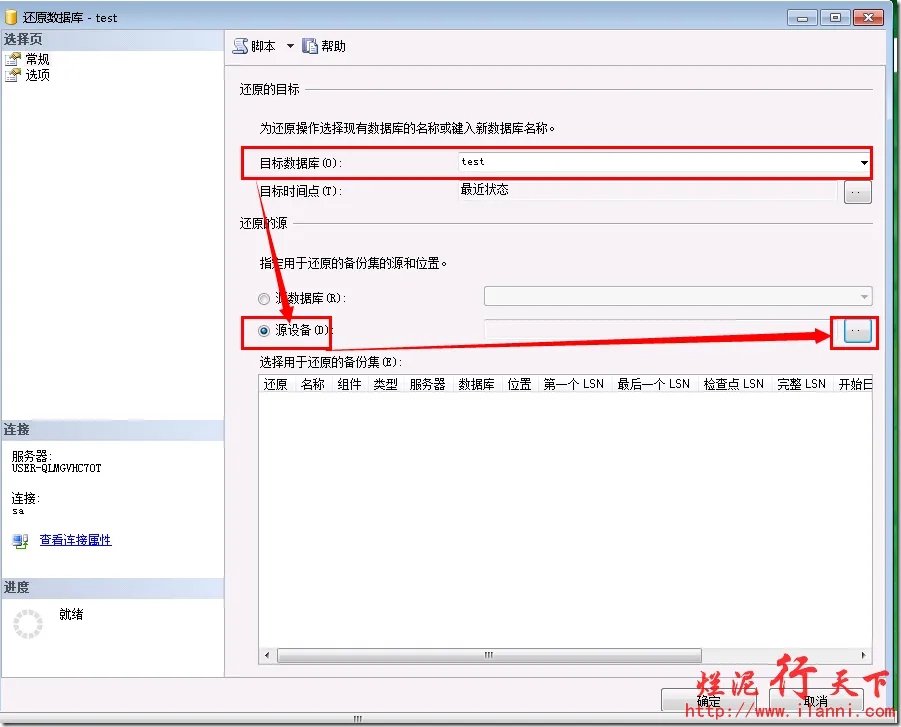
Task: Click the backup set list's left scroll arrow
Action: 267,655
